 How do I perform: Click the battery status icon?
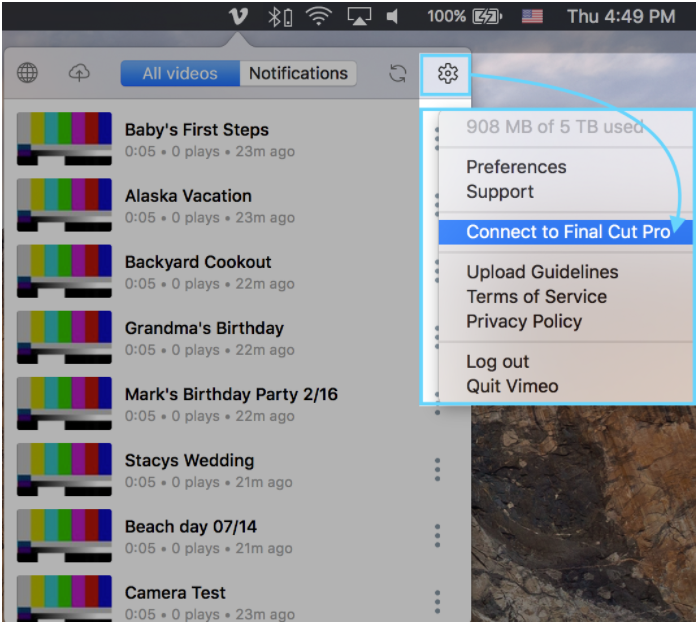click(x=487, y=17)
